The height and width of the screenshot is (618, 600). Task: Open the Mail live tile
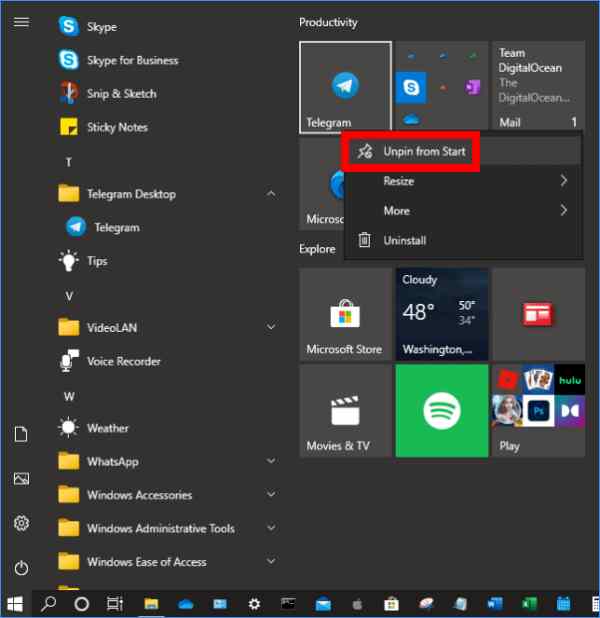[539, 86]
